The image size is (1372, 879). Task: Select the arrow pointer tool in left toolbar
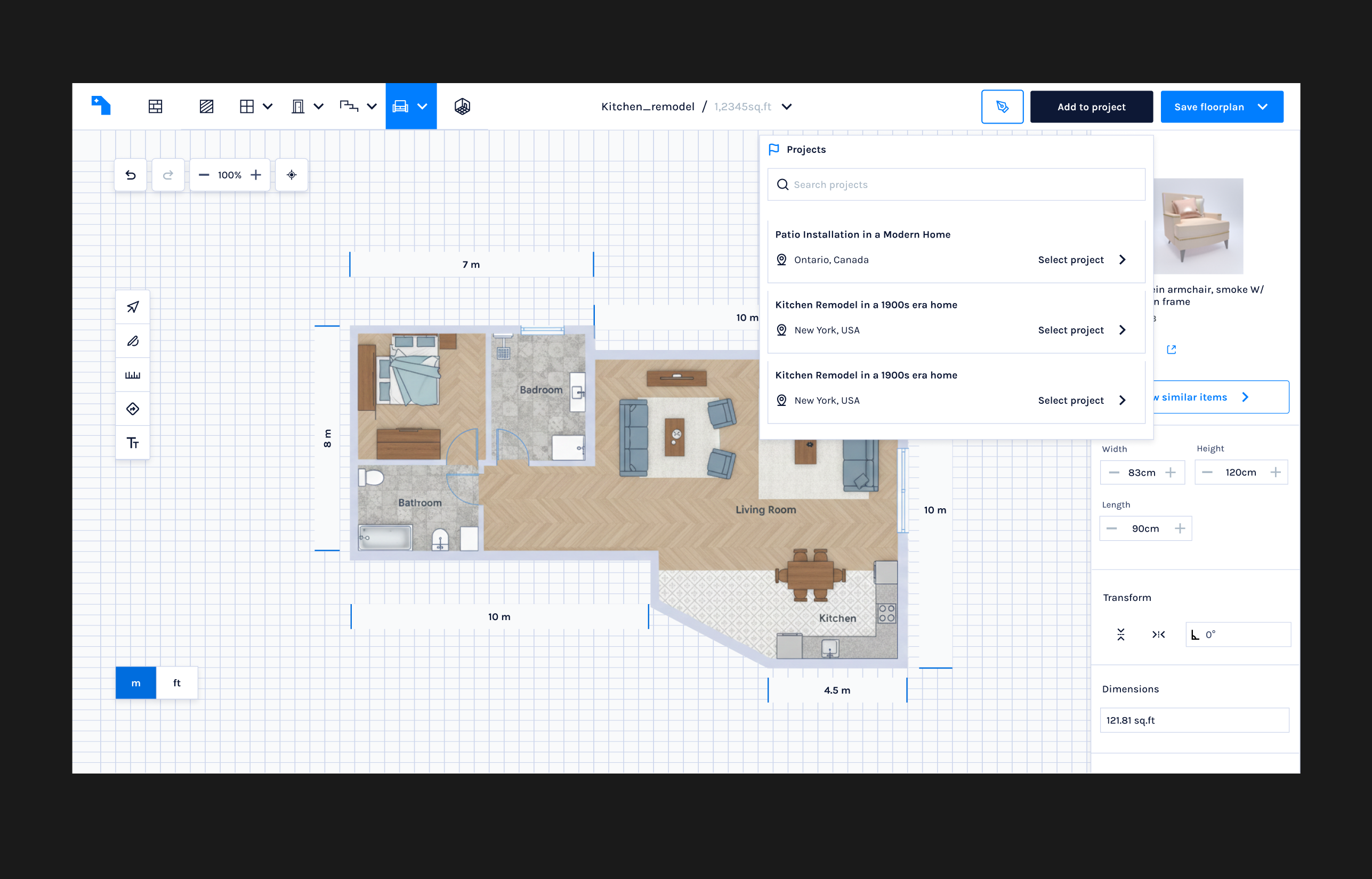(133, 307)
